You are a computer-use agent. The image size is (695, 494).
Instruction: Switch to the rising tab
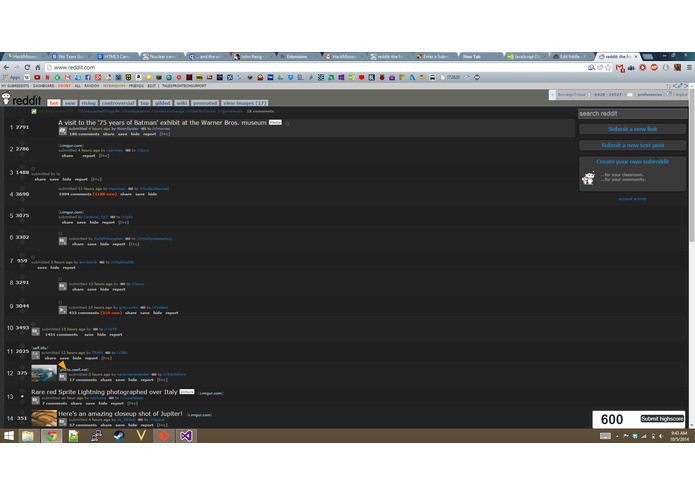[x=88, y=103]
